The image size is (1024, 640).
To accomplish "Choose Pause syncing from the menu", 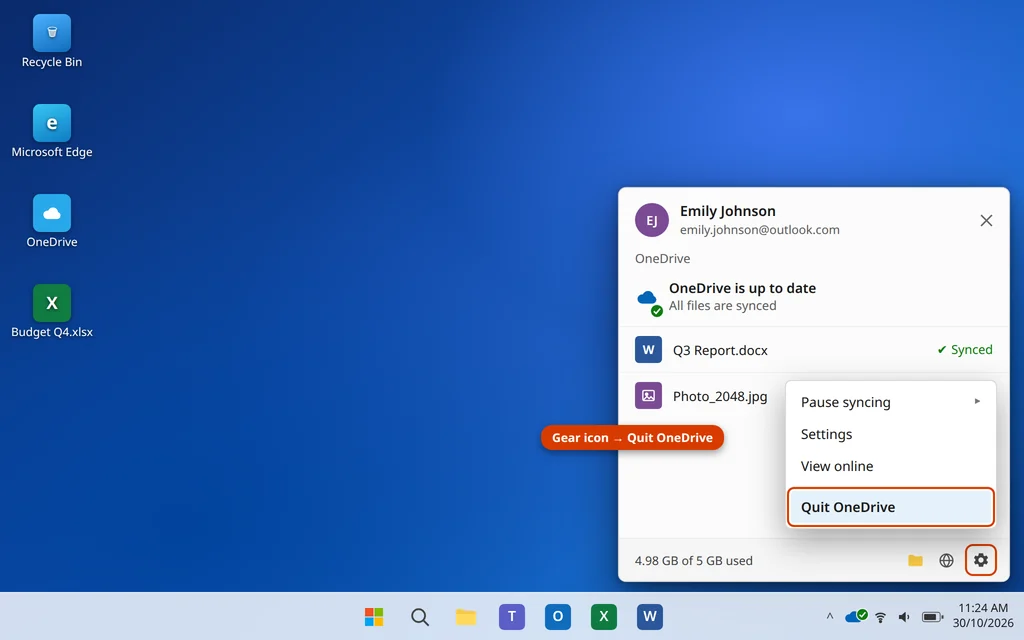I will 891,402.
